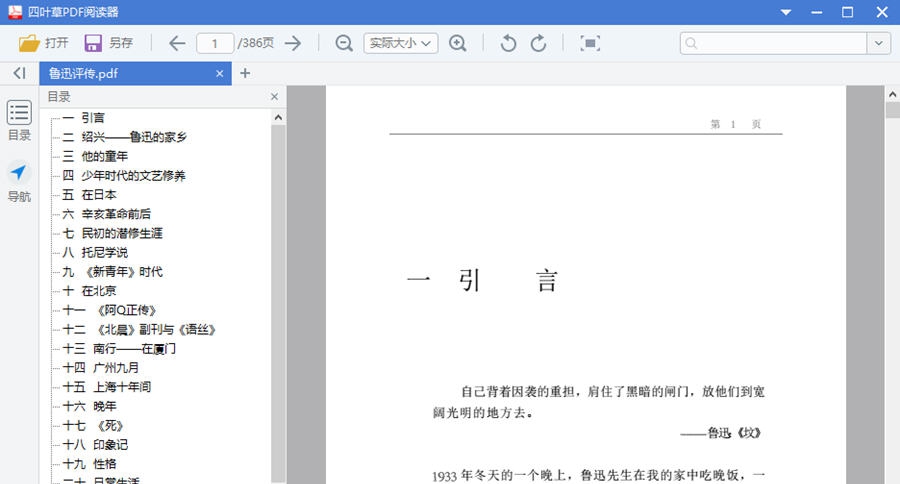
Task: Open the 实际大小 zoom level dropdown
Action: [400, 43]
